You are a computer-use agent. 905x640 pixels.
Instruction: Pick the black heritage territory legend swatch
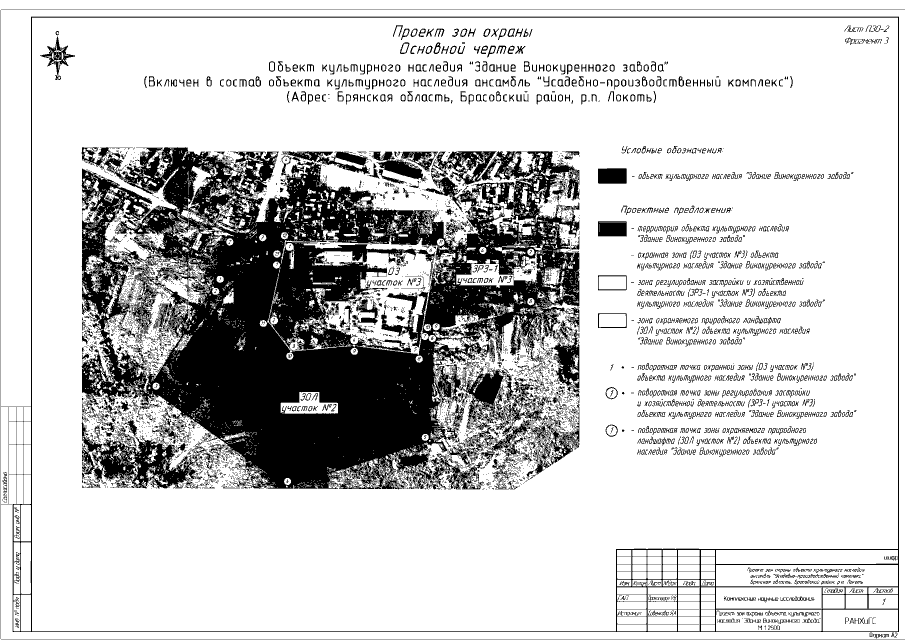click(x=611, y=228)
